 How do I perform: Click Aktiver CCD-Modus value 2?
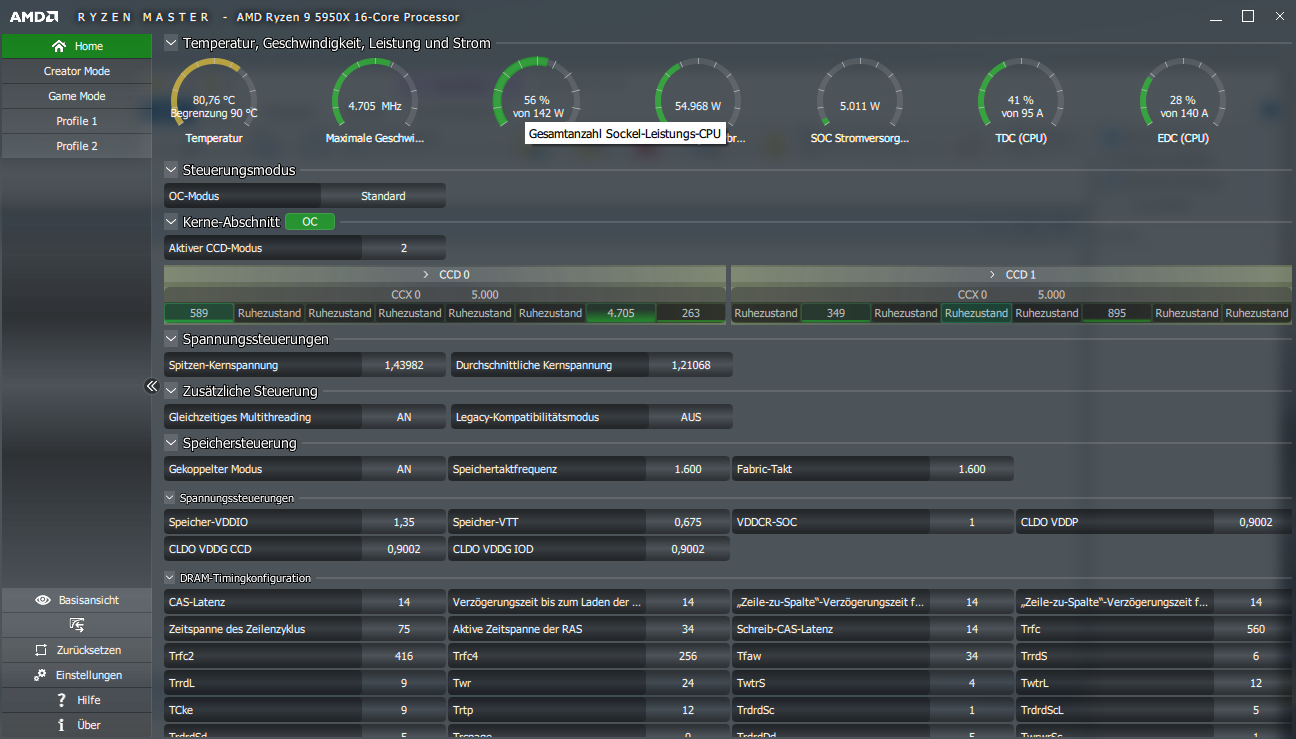[x=404, y=248]
